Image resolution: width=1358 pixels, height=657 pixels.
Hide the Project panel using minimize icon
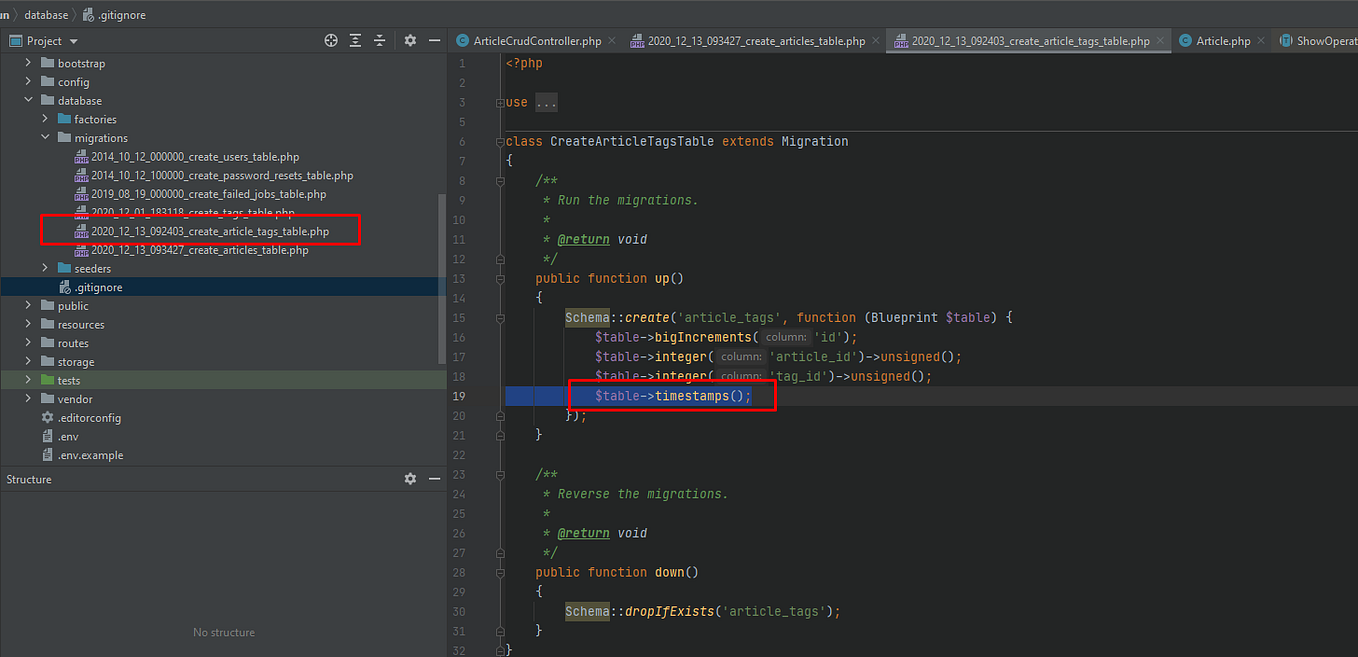coord(433,40)
